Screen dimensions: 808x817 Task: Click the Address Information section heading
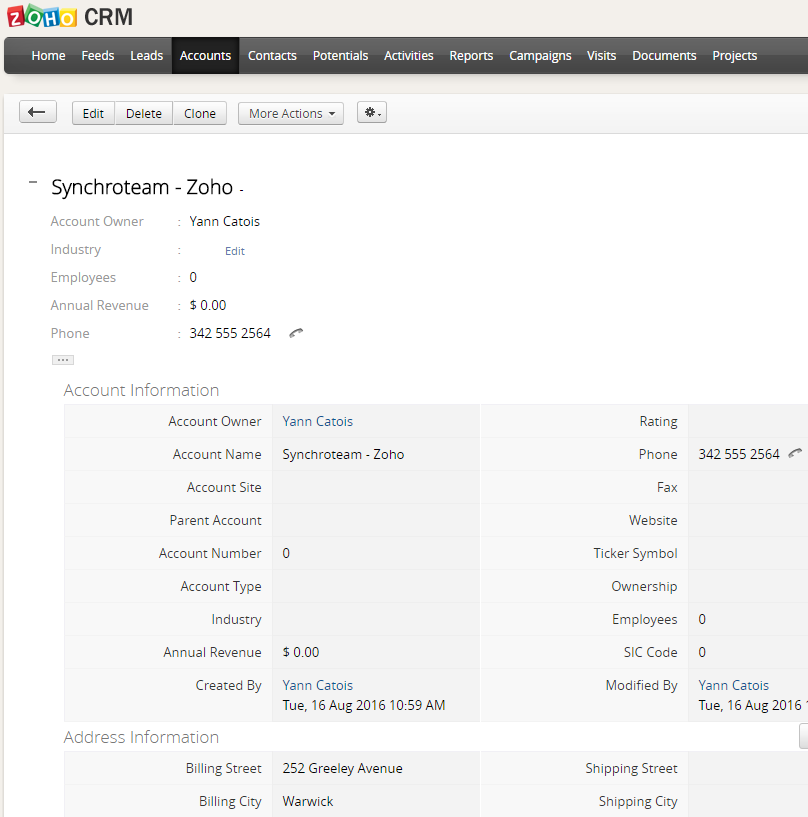pos(141,737)
